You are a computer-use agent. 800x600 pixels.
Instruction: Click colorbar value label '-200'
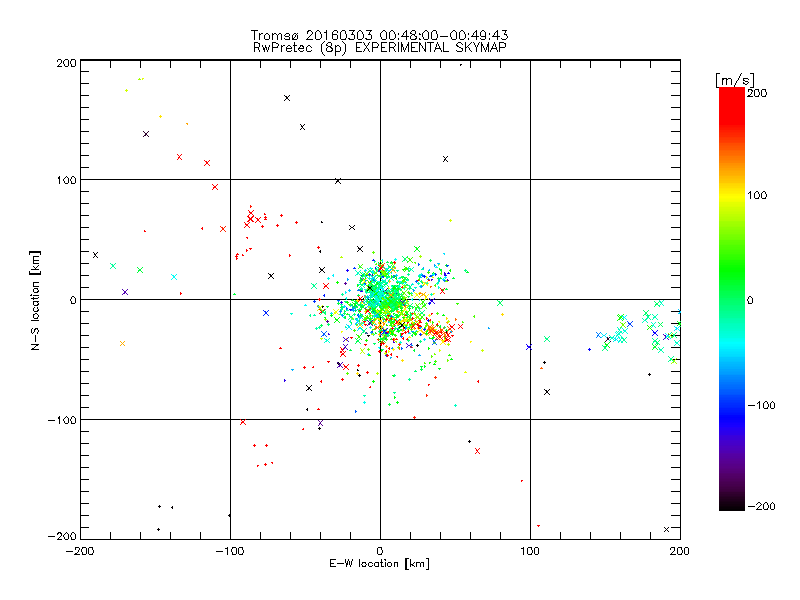[762, 506]
